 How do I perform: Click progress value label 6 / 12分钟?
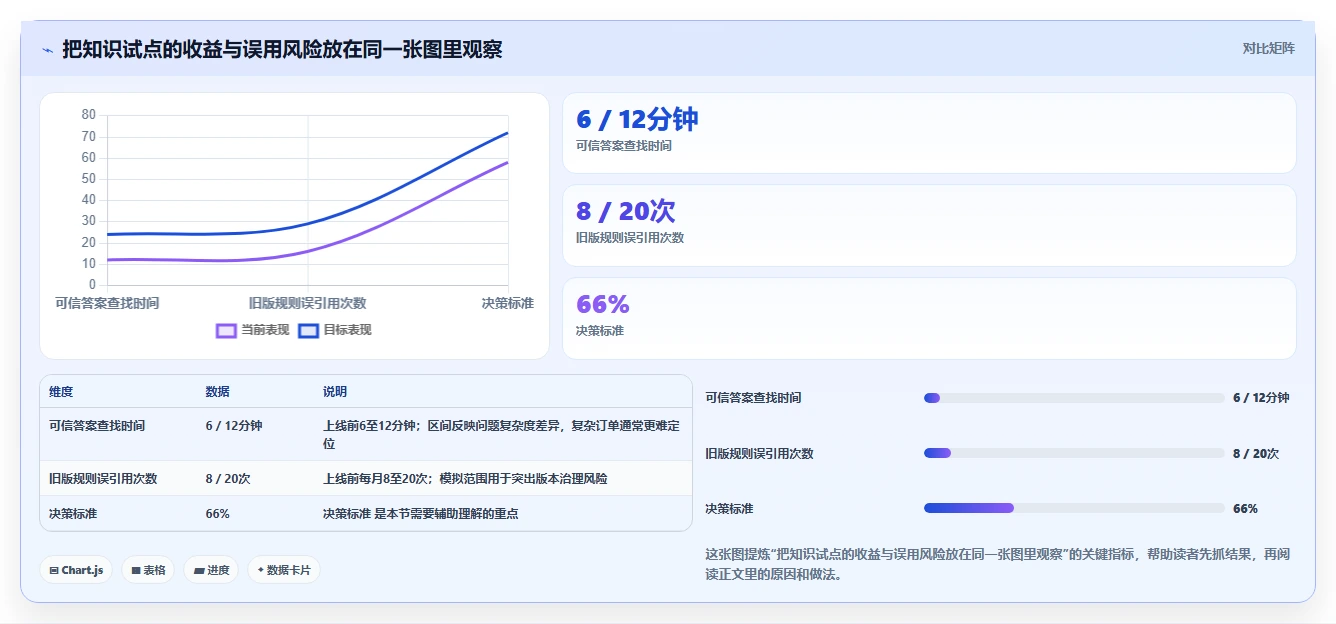coord(1261,398)
